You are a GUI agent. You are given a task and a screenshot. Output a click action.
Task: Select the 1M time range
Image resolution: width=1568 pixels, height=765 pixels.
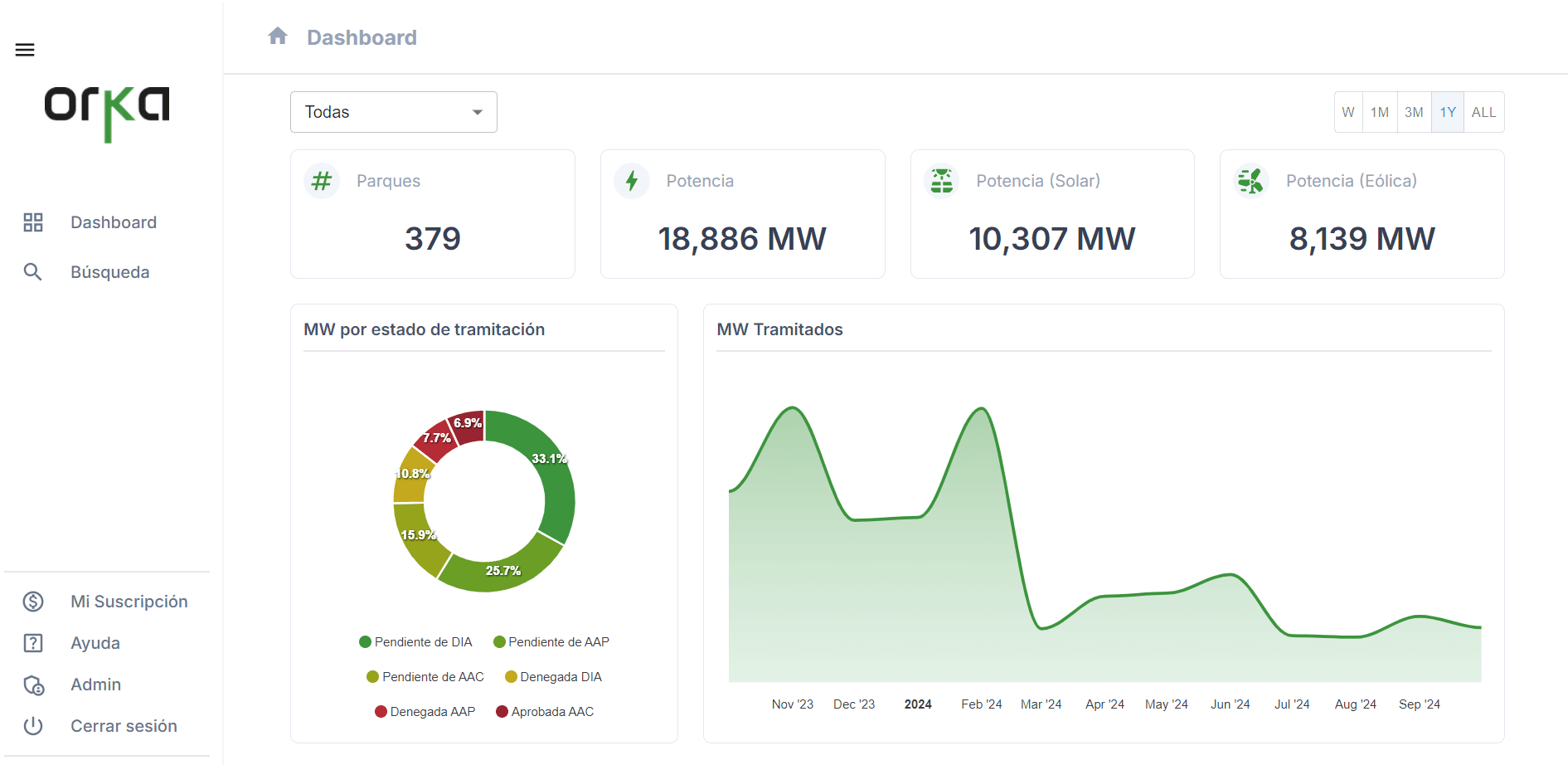point(1380,112)
